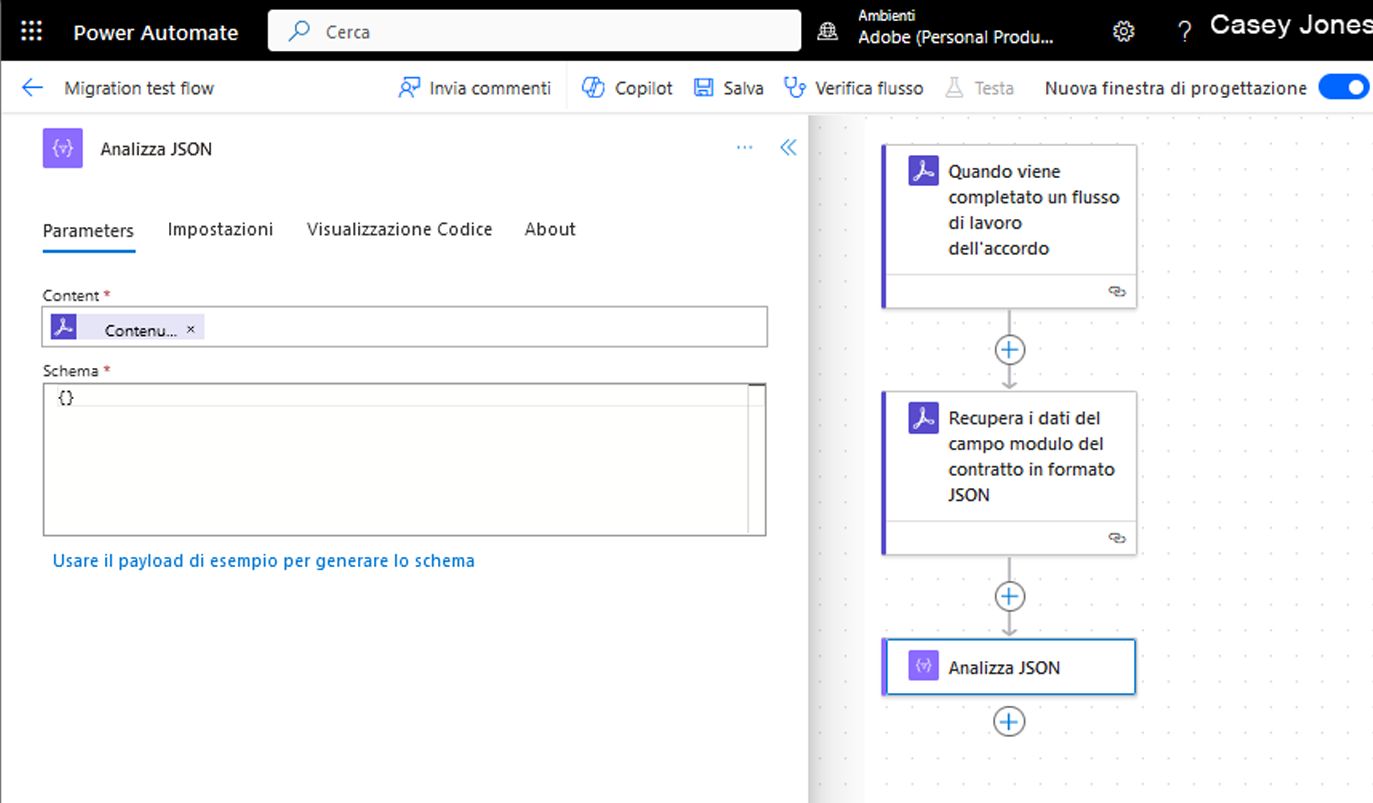Open the Visualizzazione Codice tab
The height and width of the screenshot is (803, 1373).
399,229
